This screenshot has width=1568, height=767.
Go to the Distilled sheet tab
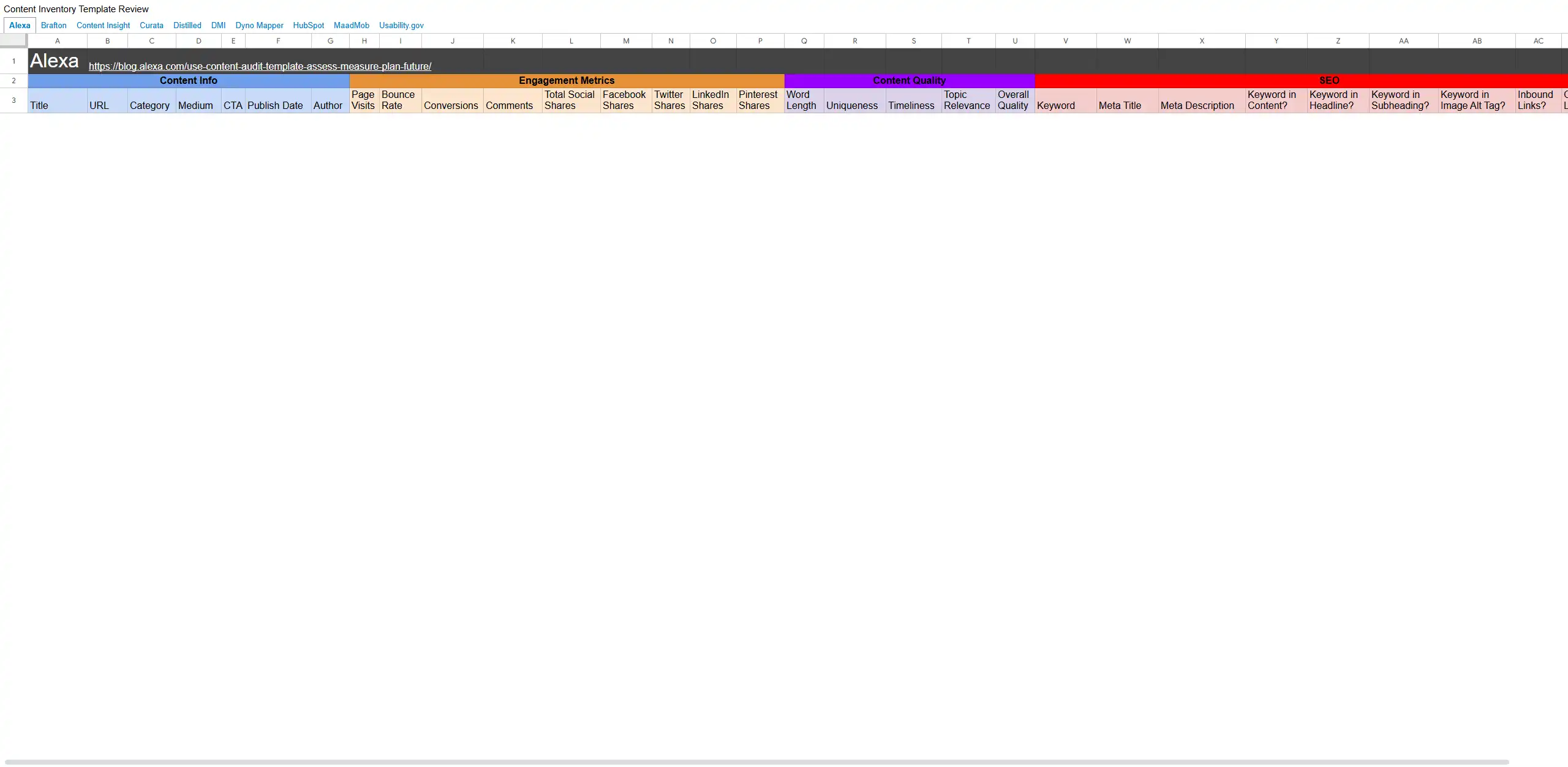click(187, 25)
